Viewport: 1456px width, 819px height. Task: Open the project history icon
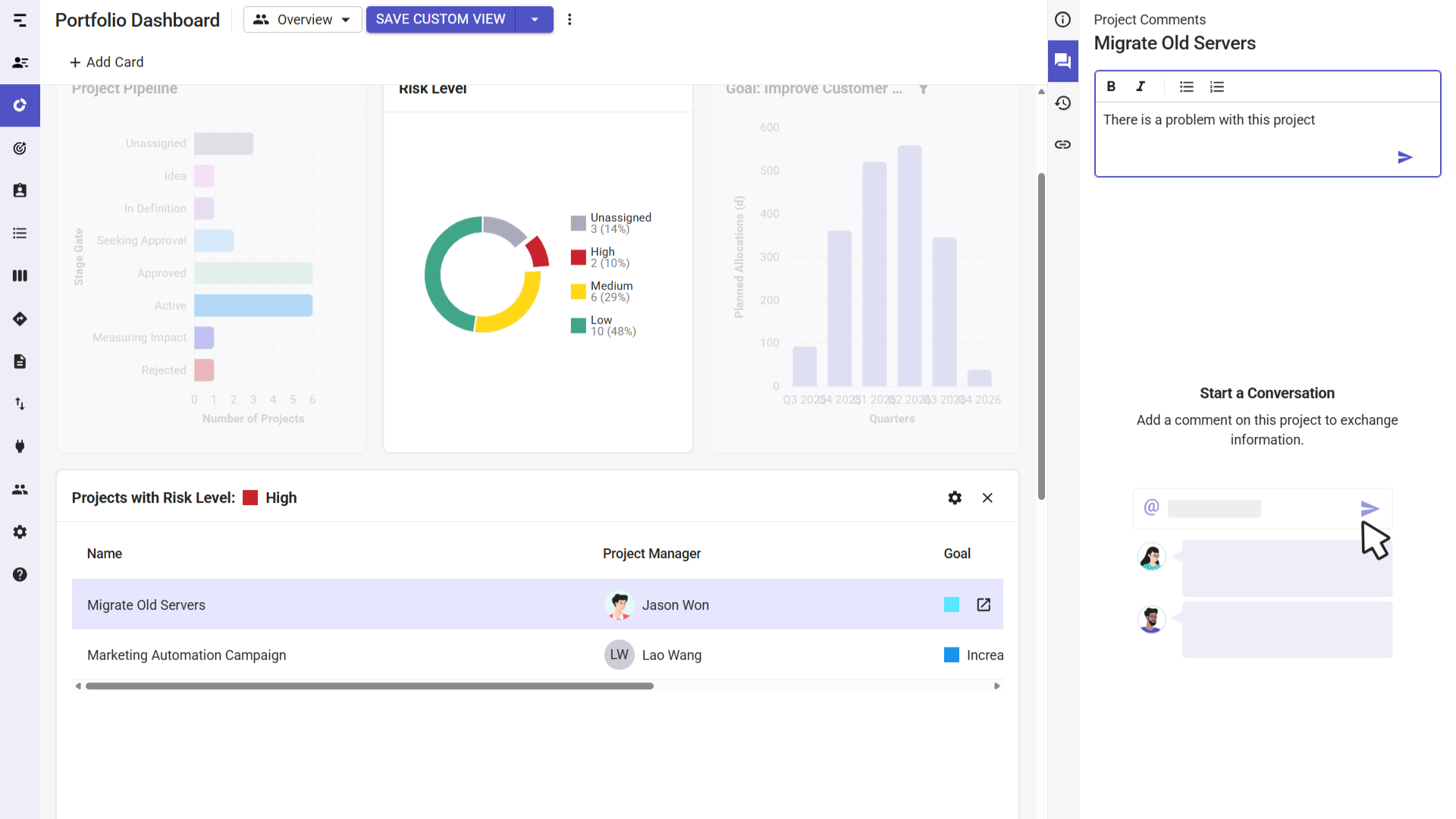(x=1063, y=103)
